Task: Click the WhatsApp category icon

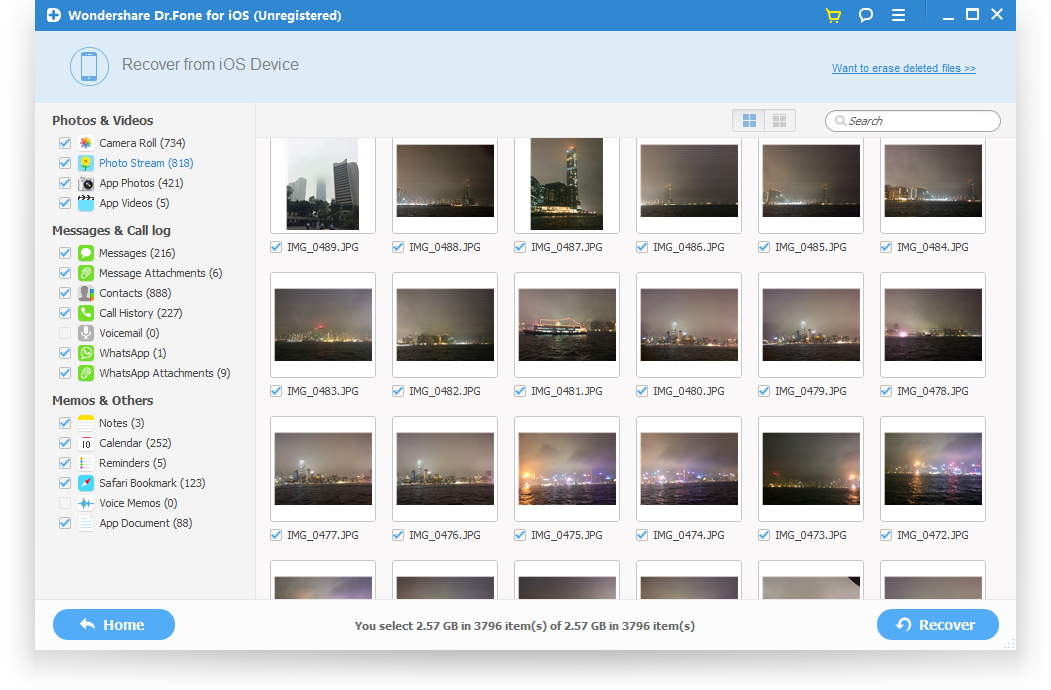Action: [86, 353]
